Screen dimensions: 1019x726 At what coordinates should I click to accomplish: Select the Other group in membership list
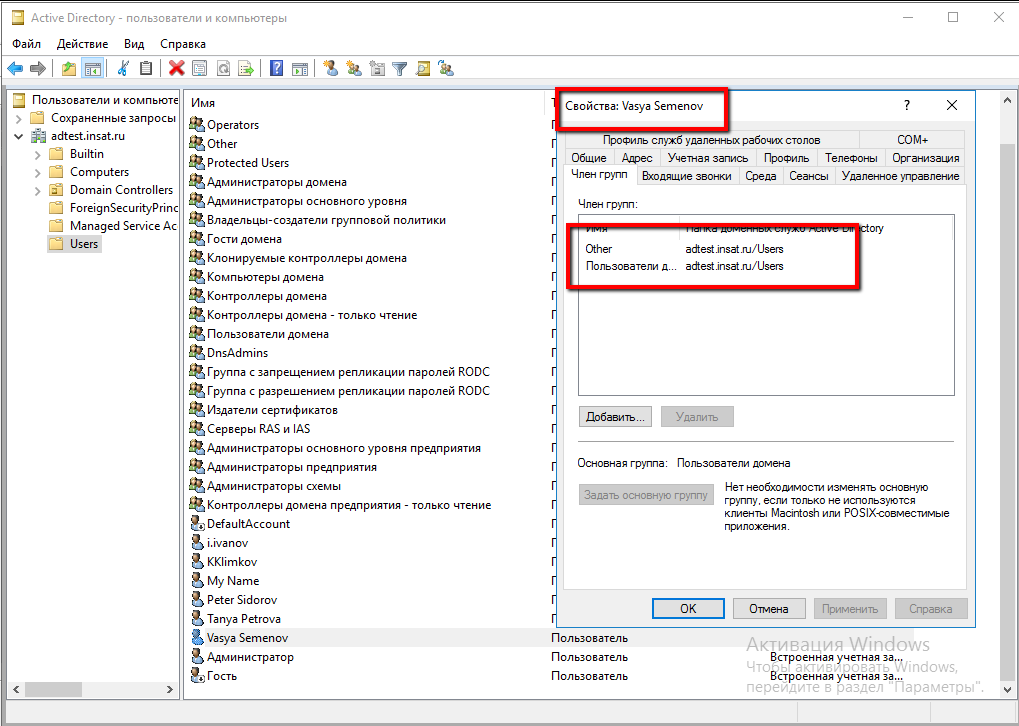[x=599, y=249]
